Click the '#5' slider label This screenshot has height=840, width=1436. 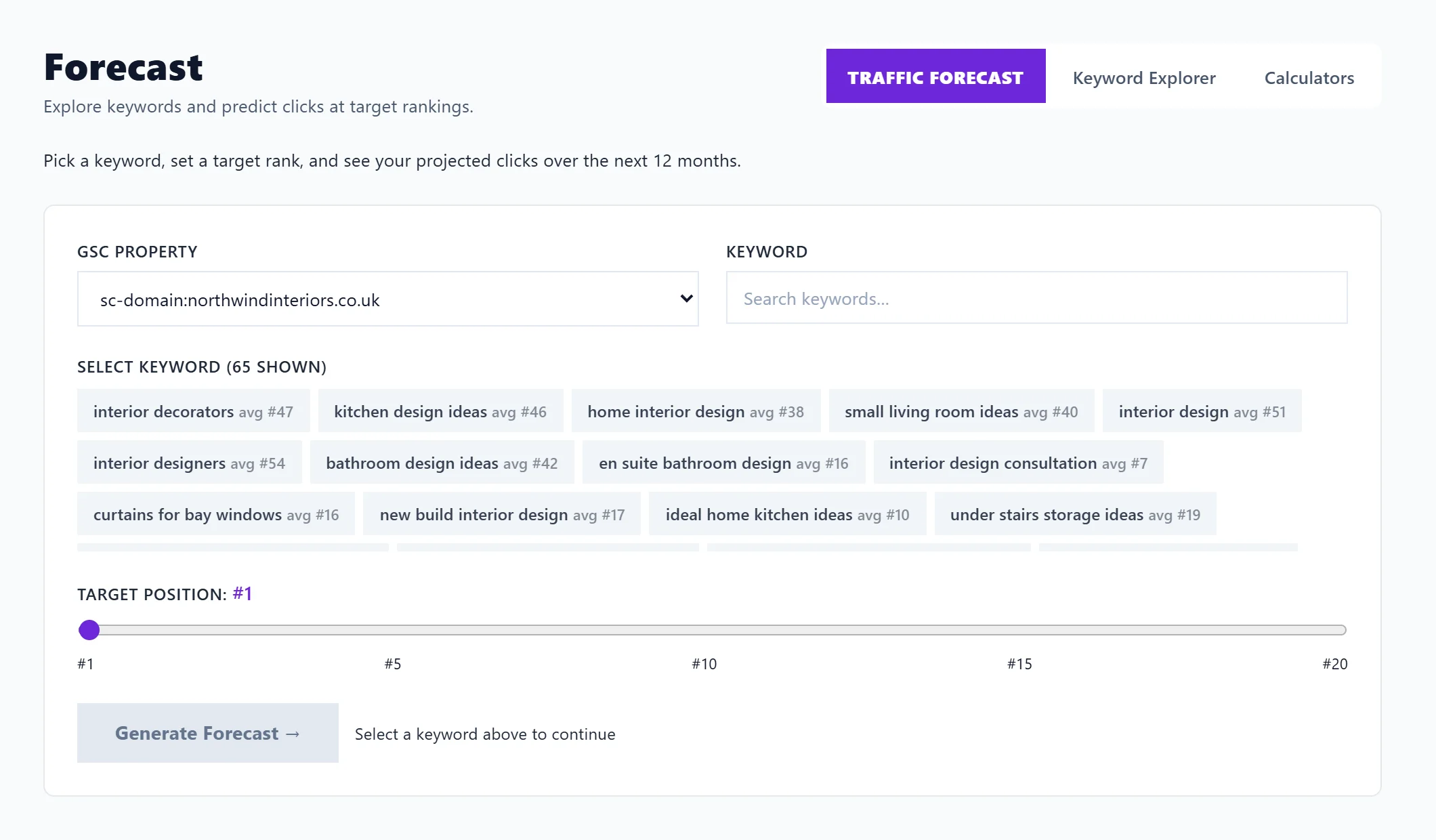[393, 664]
